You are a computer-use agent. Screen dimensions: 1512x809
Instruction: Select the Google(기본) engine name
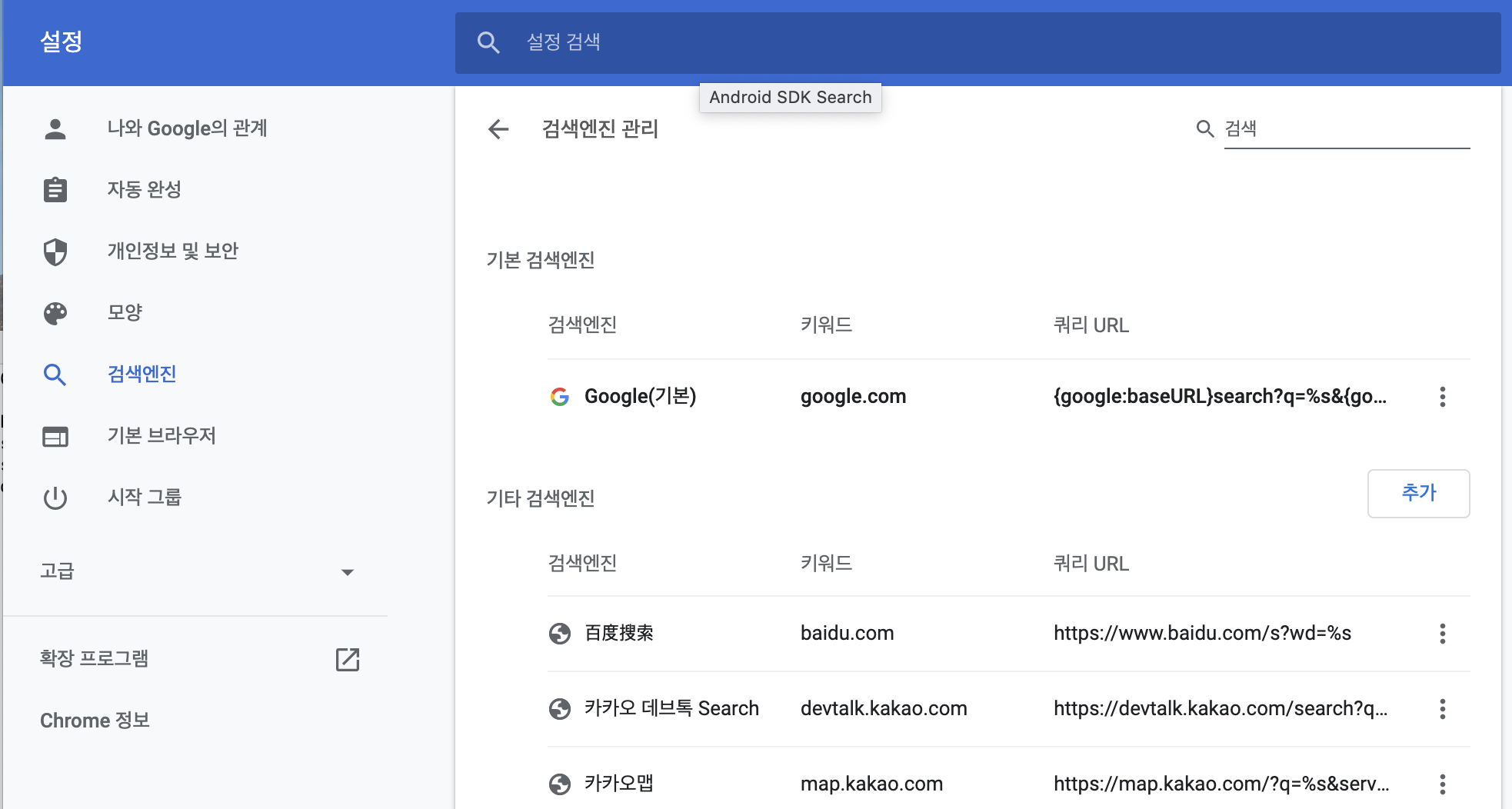(x=640, y=397)
